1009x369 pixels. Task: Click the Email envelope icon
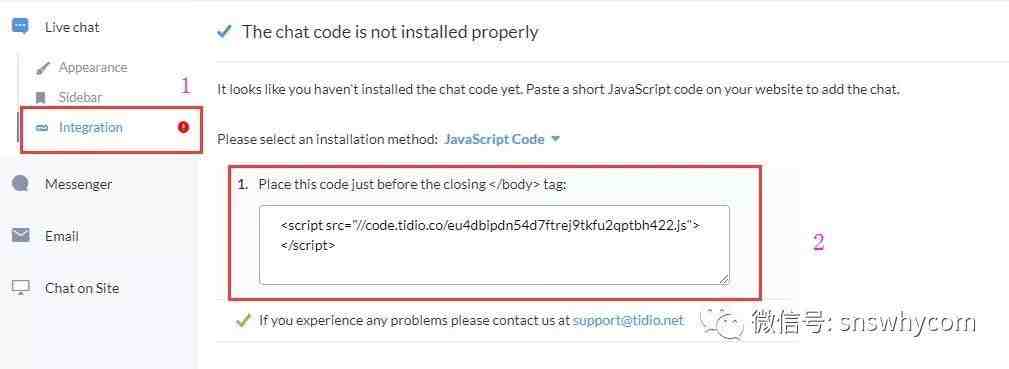(21, 236)
